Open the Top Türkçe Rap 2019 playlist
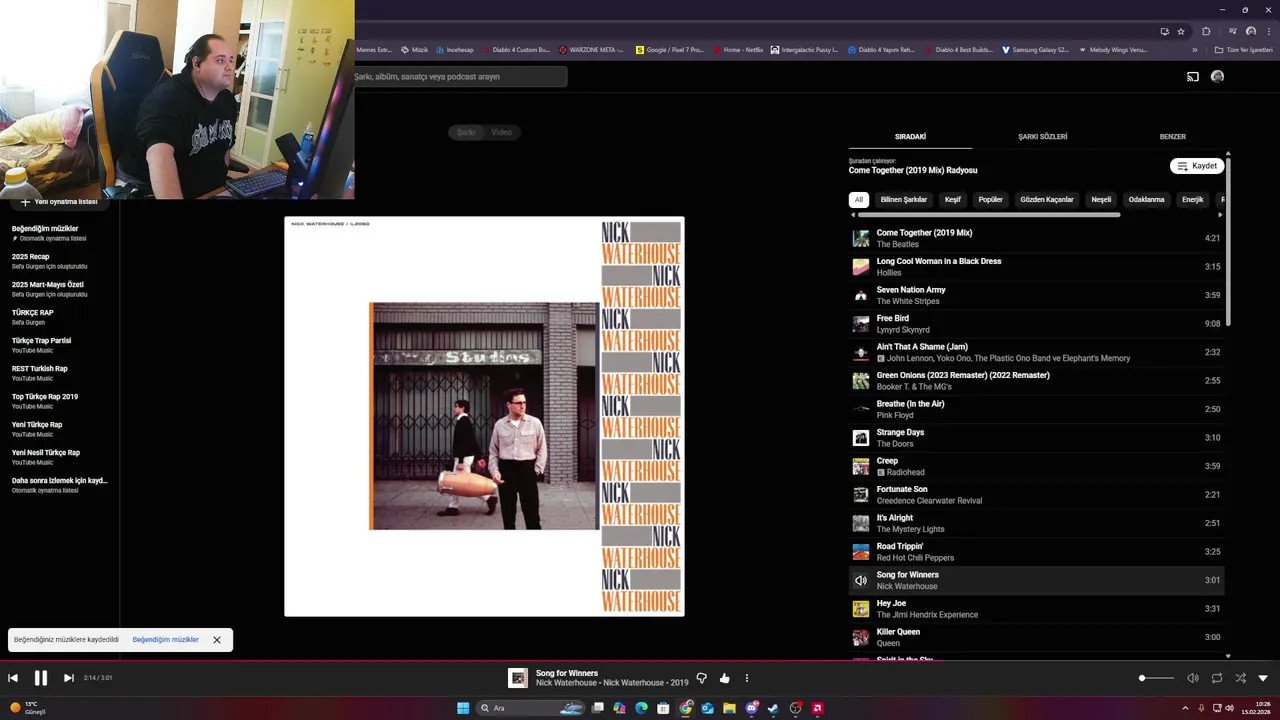The image size is (1280, 720). pyautogui.click(x=60, y=401)
